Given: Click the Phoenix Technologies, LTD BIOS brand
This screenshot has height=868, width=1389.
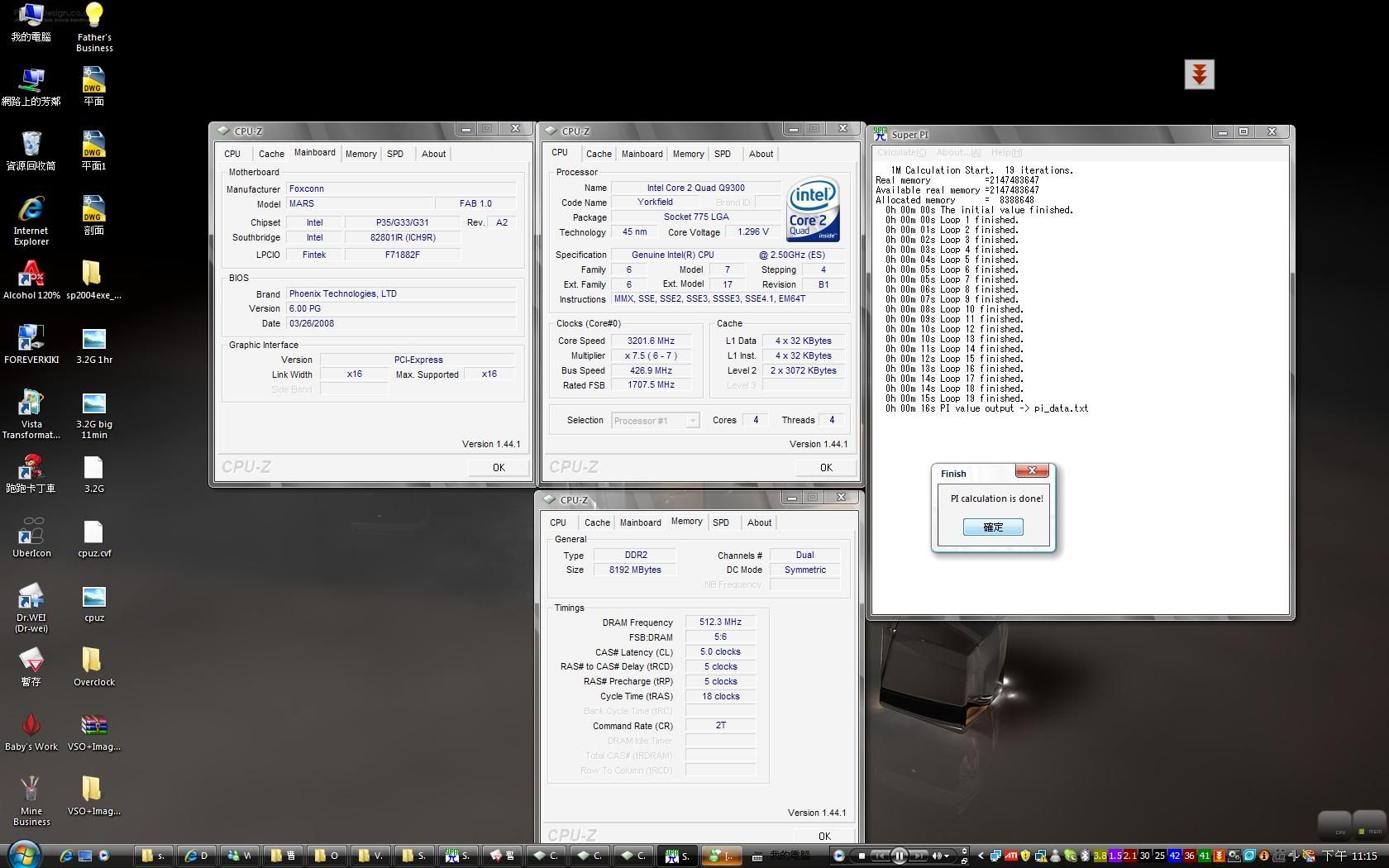Looking at the screenshot, I should pos(401,293).
